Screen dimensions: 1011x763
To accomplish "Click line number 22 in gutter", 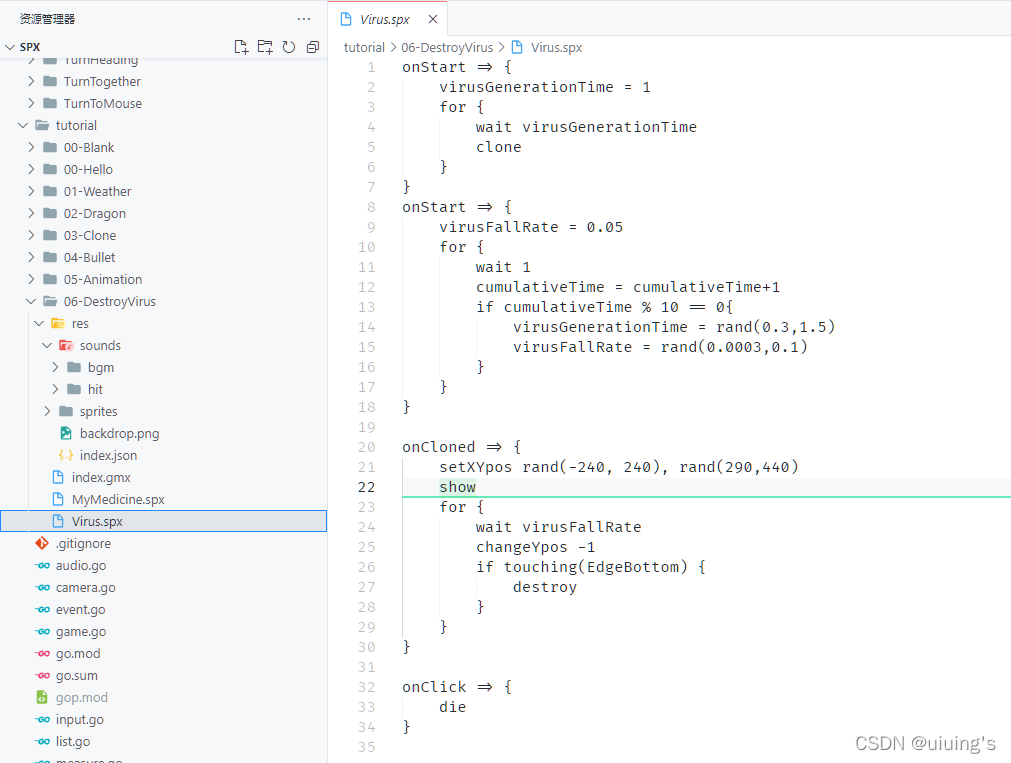I will (x=366, y=487).
